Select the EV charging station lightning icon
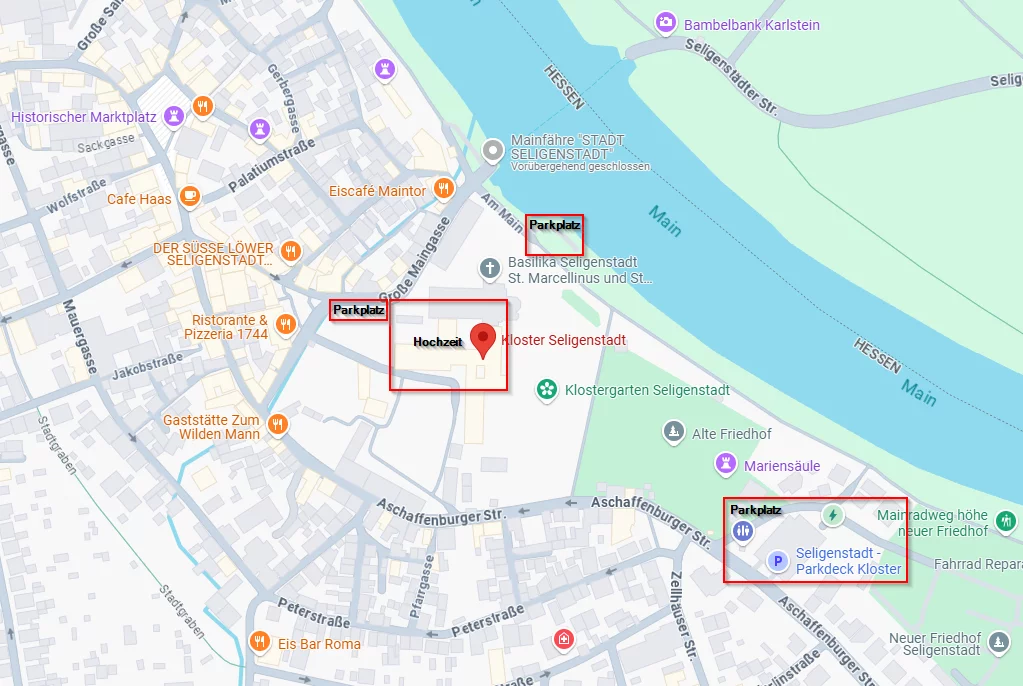Image resolution: width=1023 pixels, height=686 pixels. 832,515
